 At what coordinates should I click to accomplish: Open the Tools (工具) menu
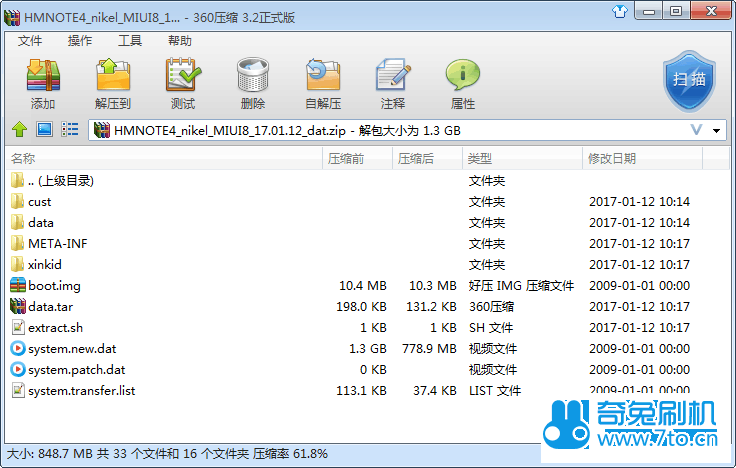(x=130, y=41)
